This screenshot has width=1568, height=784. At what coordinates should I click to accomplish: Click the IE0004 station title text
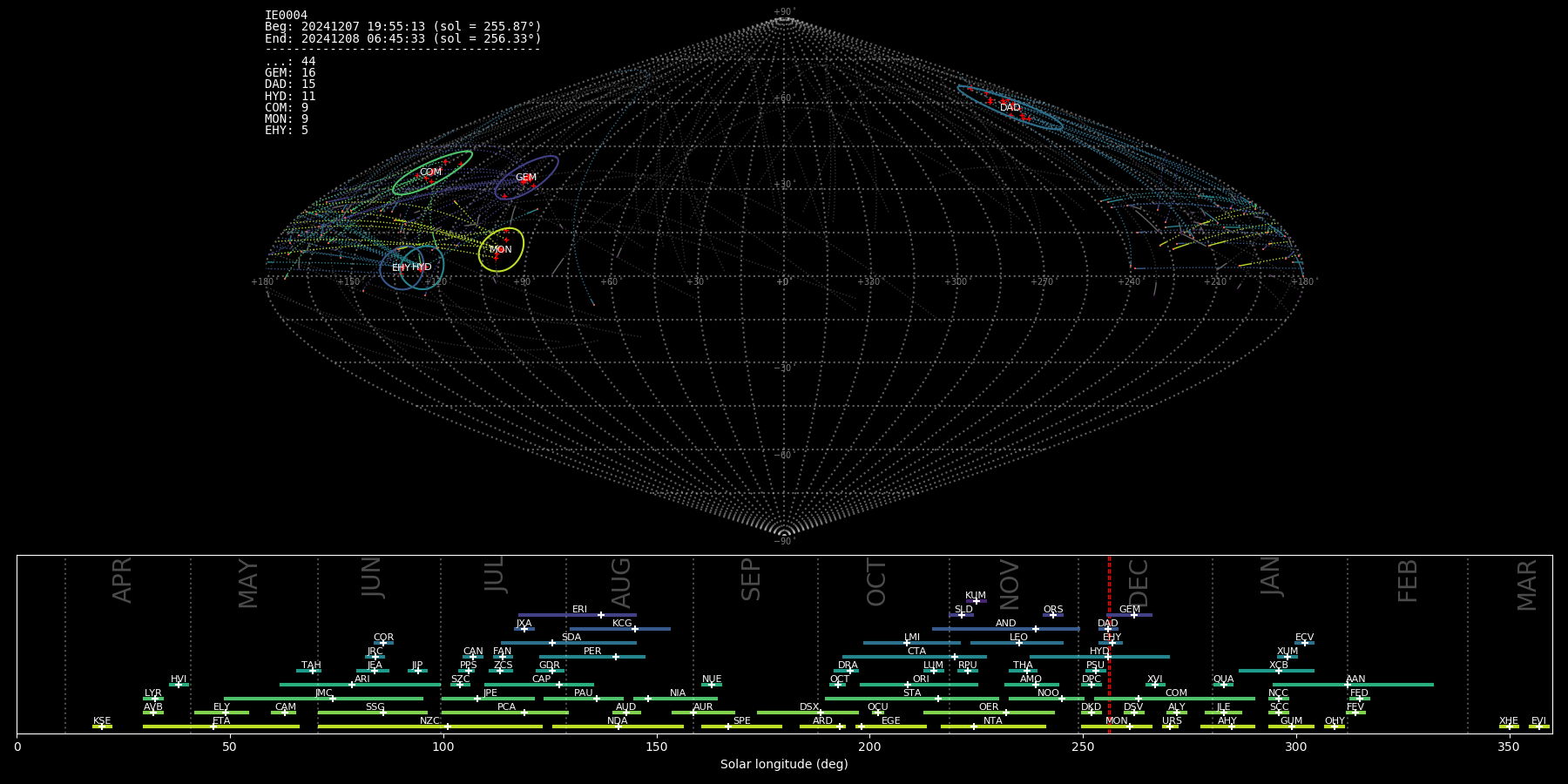point(286,16)
